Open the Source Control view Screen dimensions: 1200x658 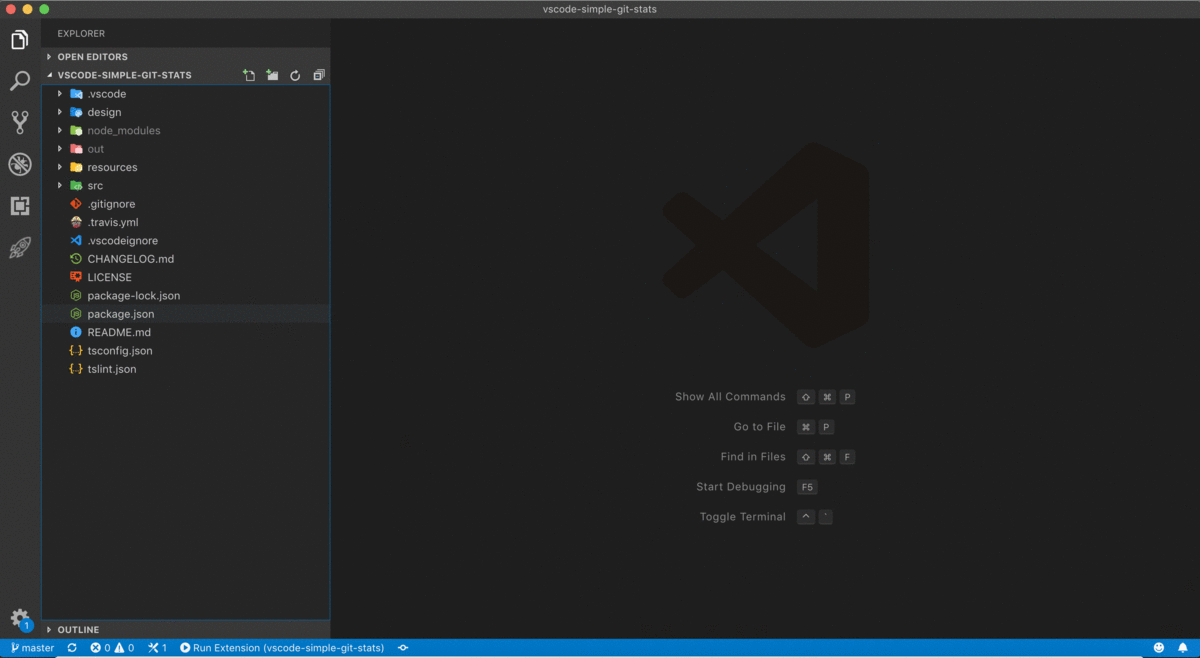tap(20, 122)
